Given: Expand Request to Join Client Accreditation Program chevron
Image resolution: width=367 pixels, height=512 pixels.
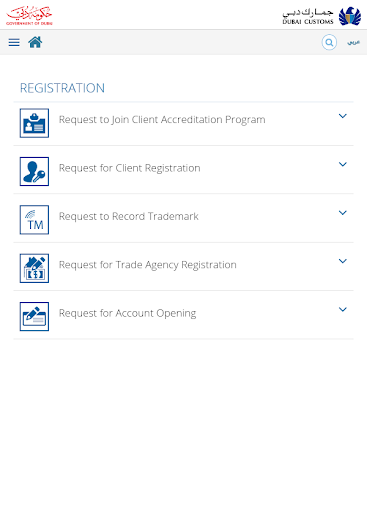Looking at the screenshot, I should [x=343, y=116].
